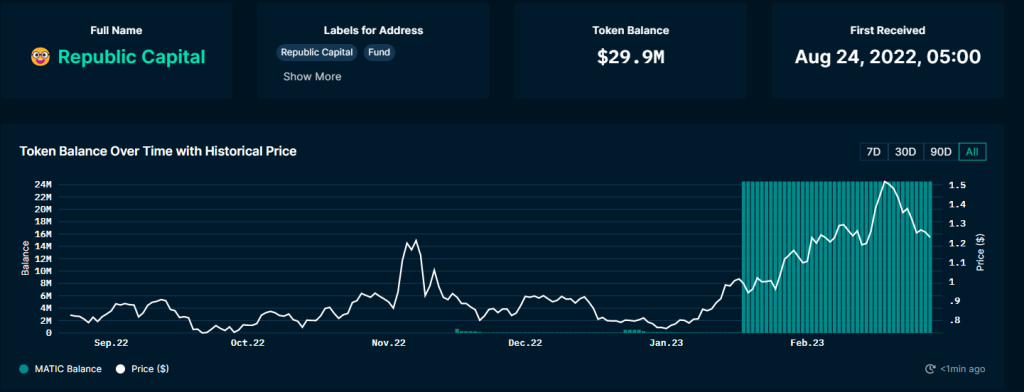The width and height of the screenshot is (1024, 392).
Task: Click the Sep.22 x-axis label
Action: click(111, 342)
